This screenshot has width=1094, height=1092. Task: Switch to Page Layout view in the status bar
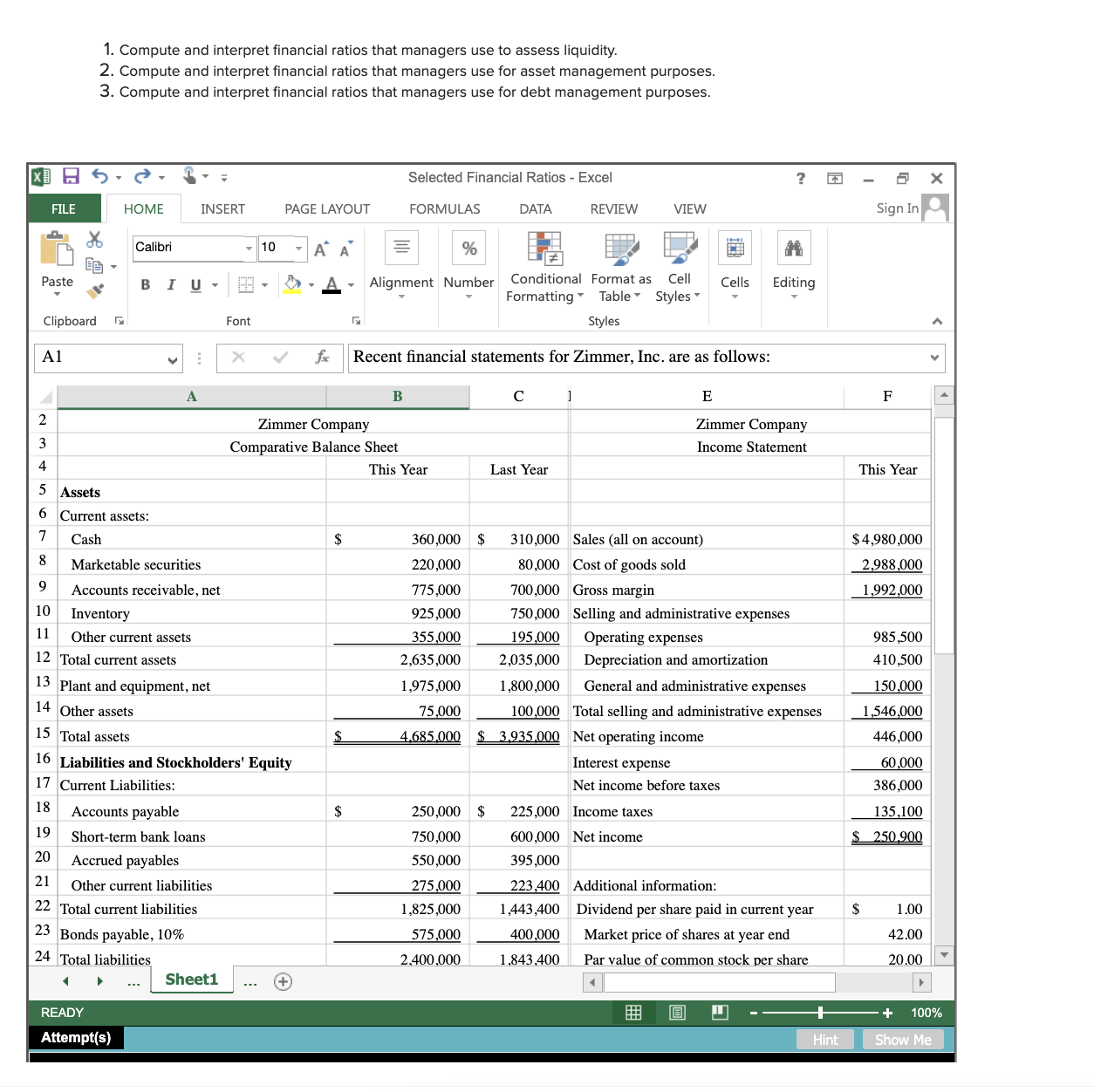(x=677, y=1013)
